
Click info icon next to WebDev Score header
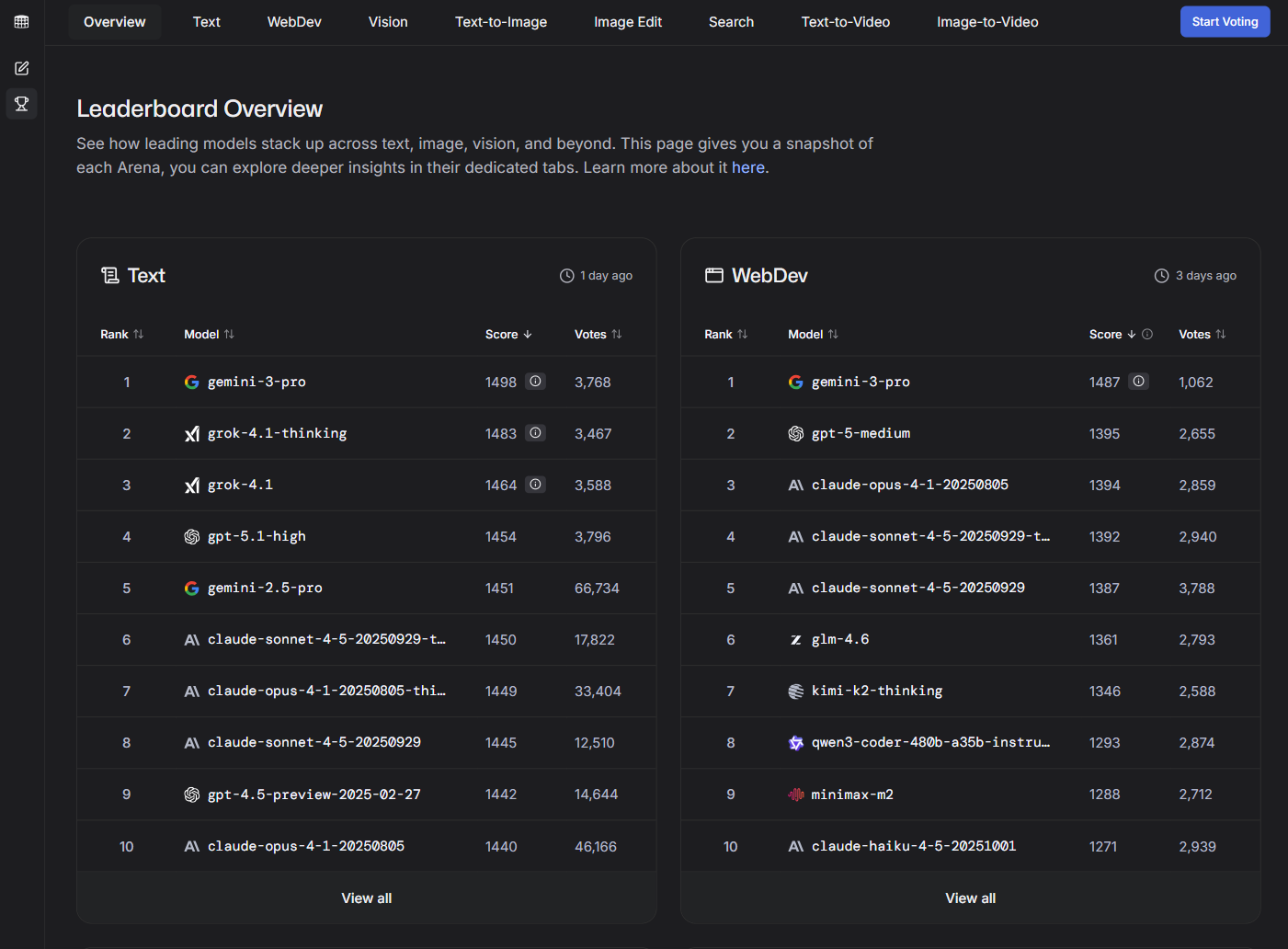pos(1147,335)
